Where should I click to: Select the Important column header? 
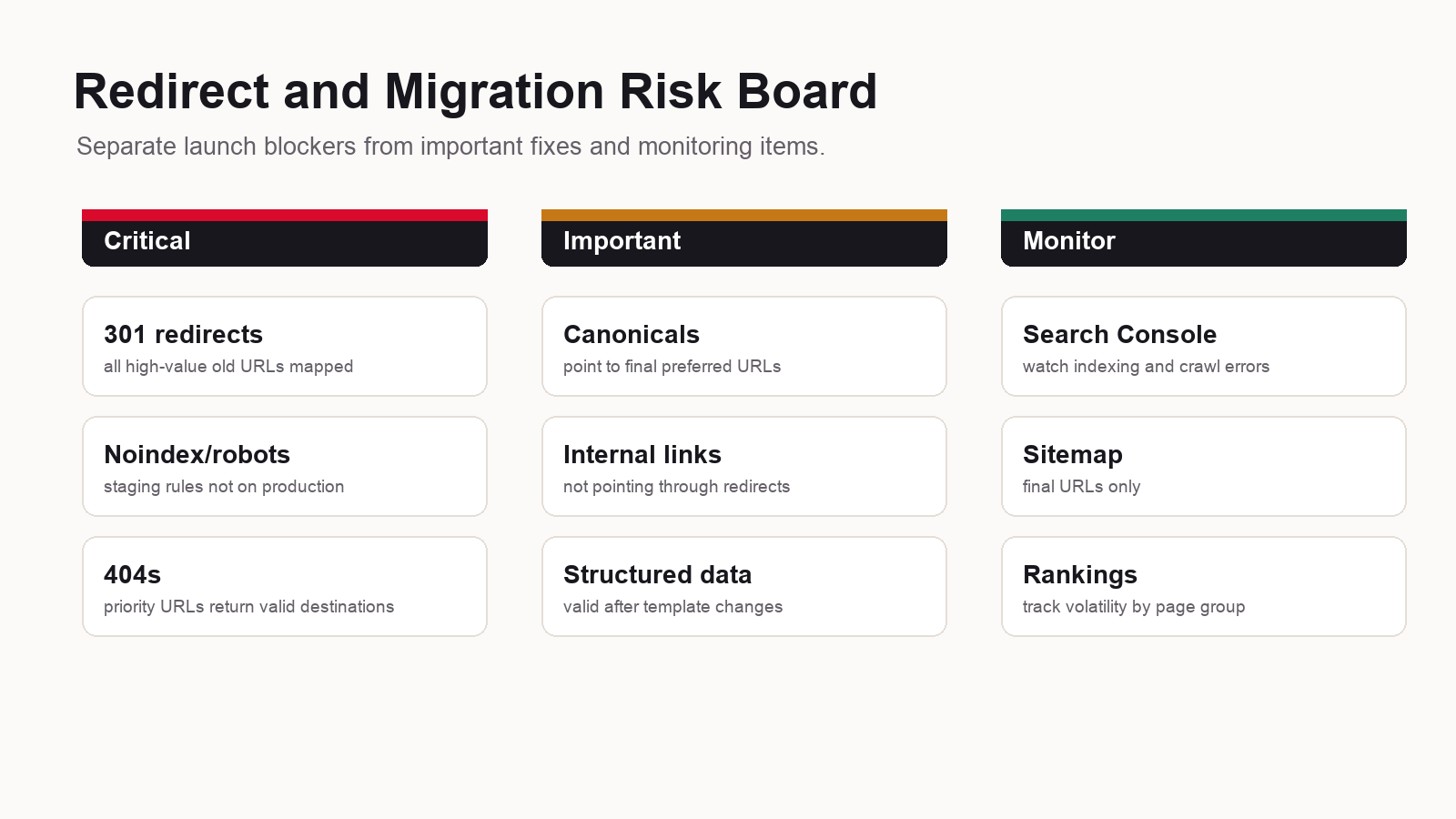(744, 238)
